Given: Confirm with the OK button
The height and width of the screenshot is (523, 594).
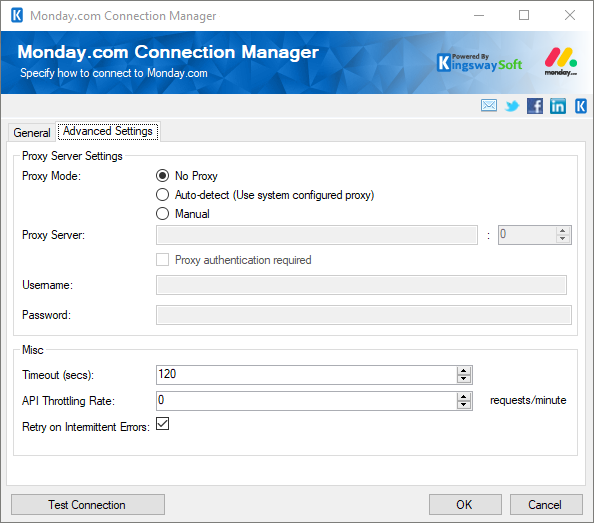Looking at the screenshot, I should click(465, 504).
